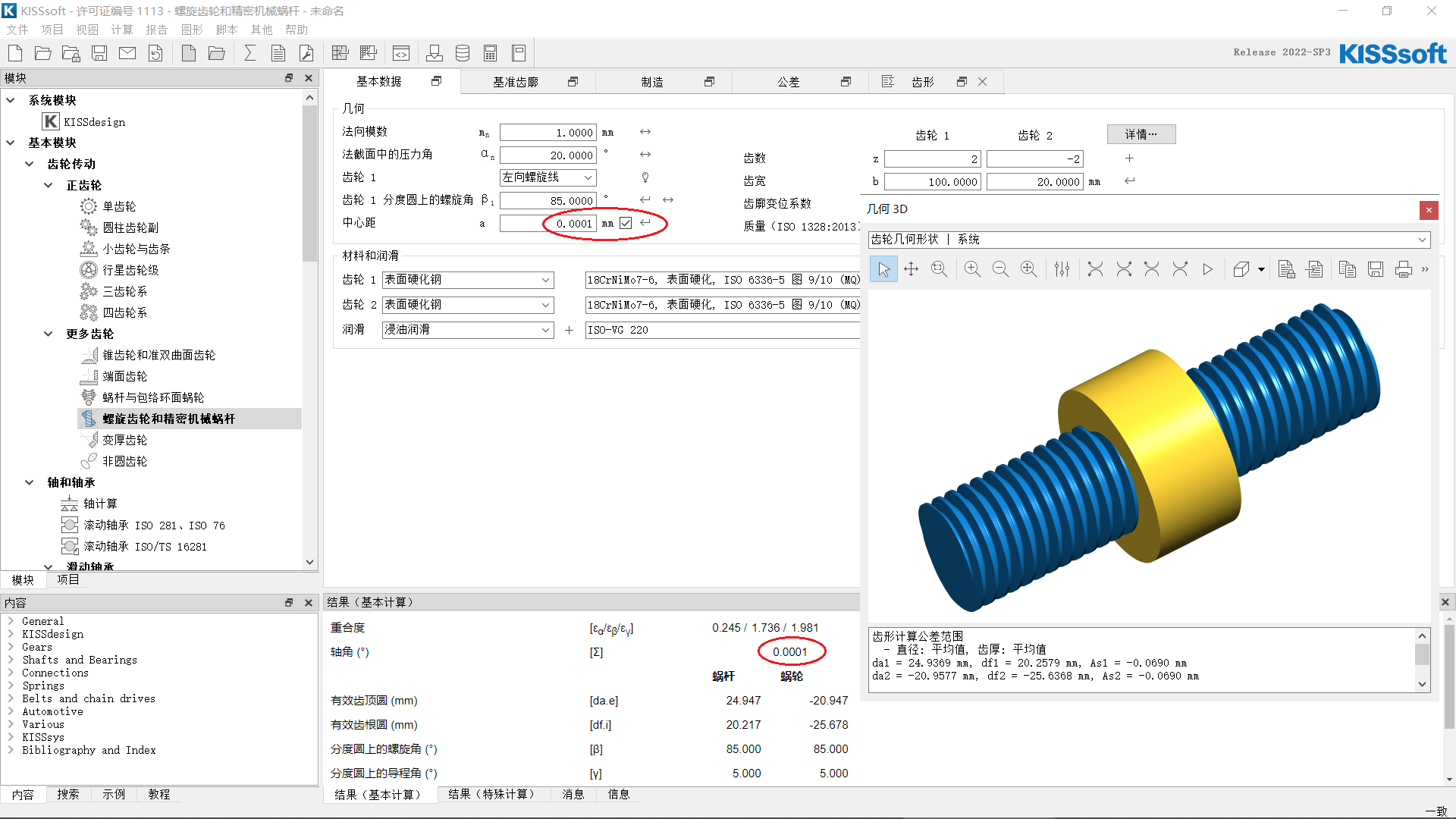Start gear rotation animation play button
Viewport: 1456px width, 819px height.
[1208, 269]
